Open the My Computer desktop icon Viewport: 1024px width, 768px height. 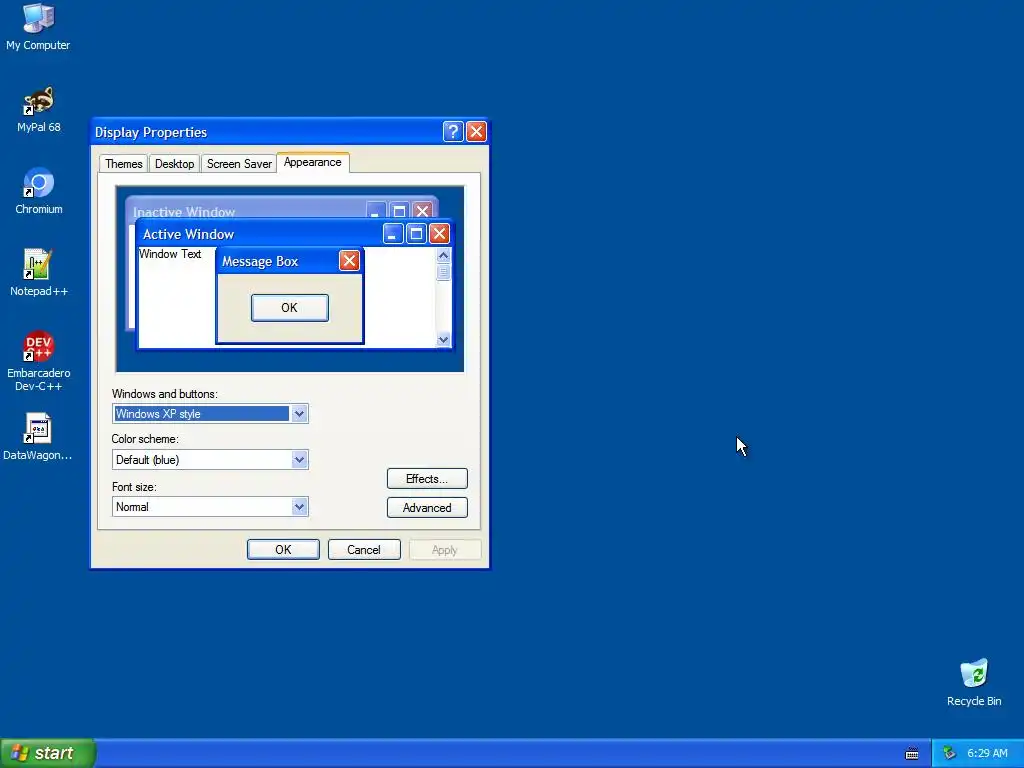click(x=38, y=26)
